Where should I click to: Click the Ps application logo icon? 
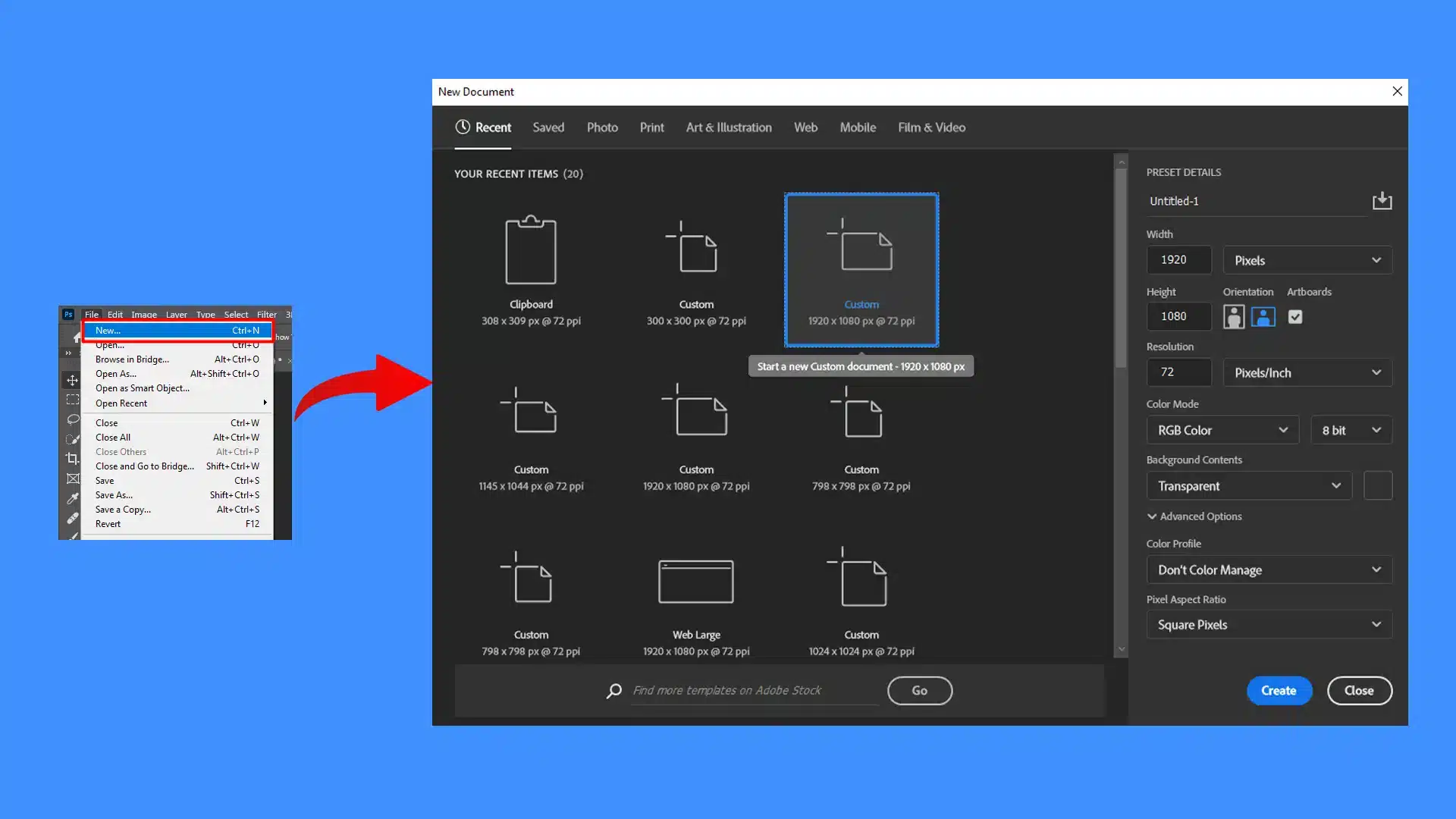click(68, 314)
